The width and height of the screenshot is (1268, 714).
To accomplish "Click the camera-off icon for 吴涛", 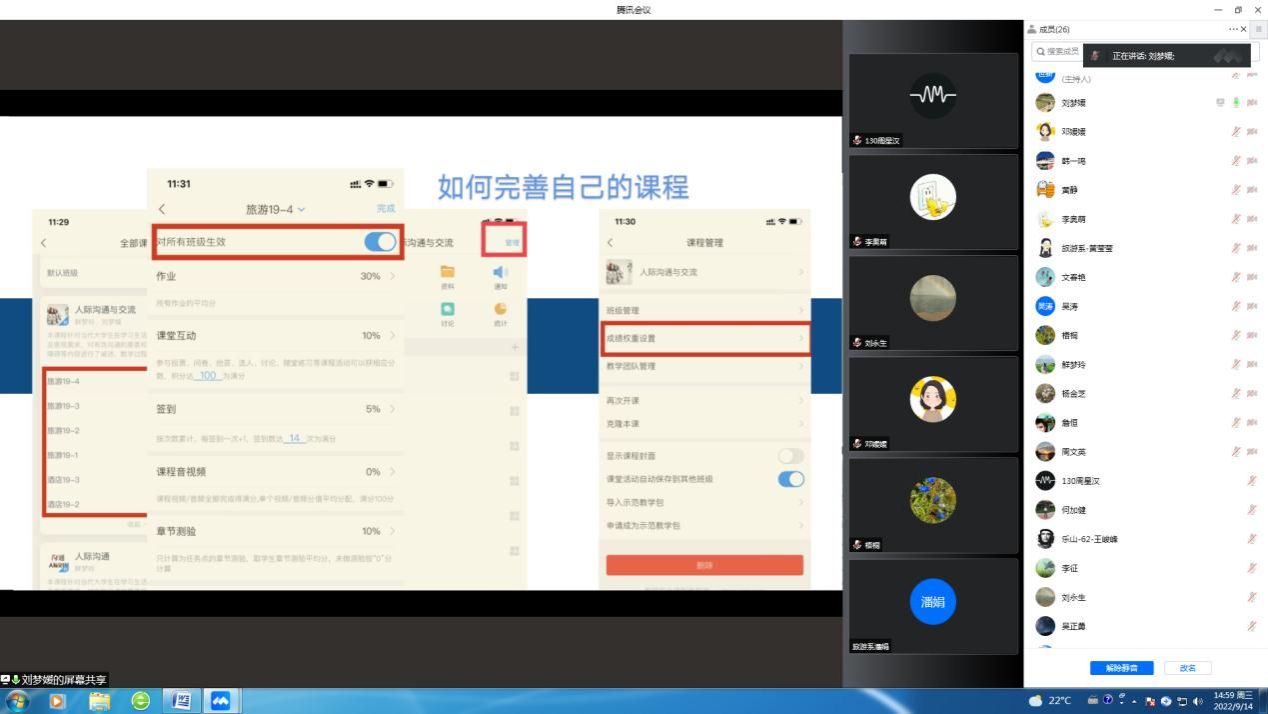I will 1252,306.
